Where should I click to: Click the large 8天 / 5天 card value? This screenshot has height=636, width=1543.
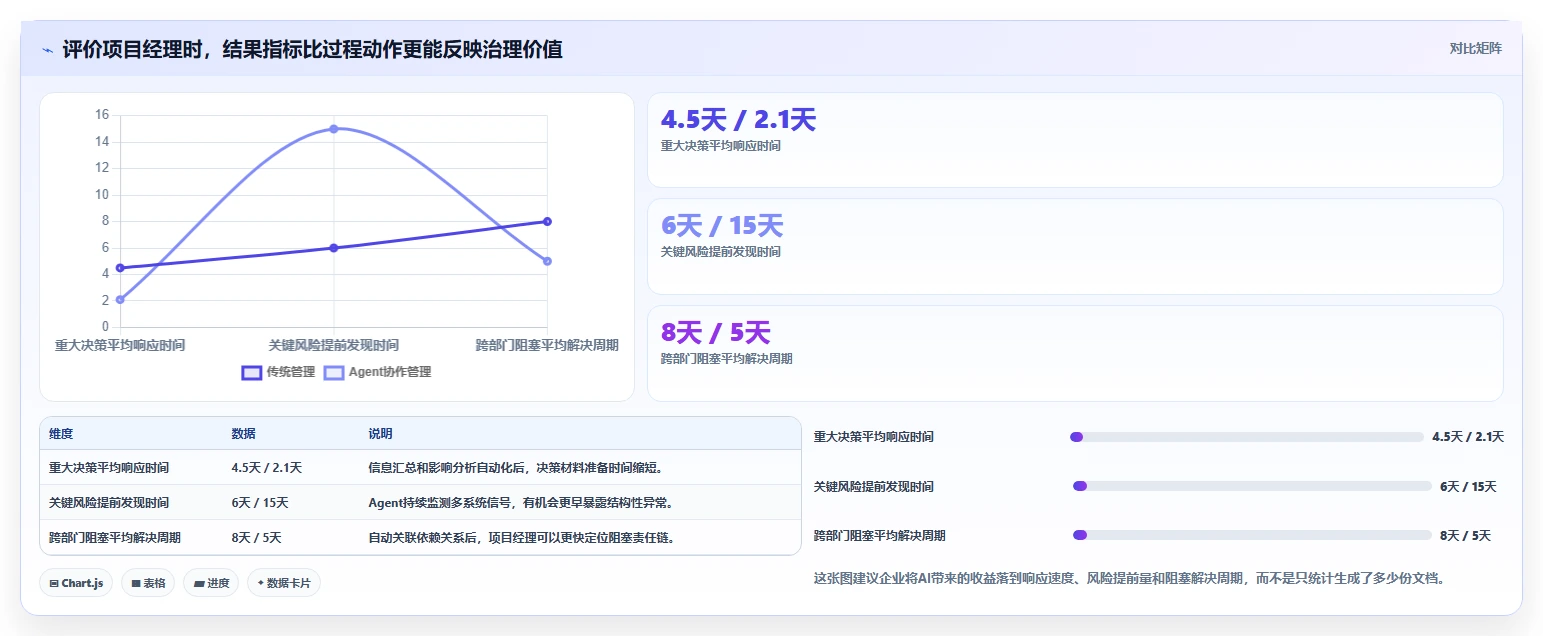tap(716, 332)
